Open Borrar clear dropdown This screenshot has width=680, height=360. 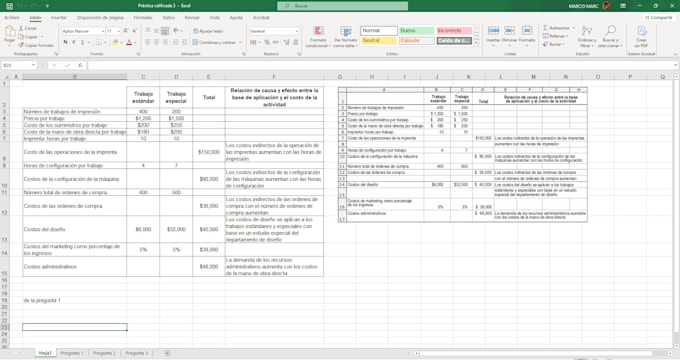tap(553, 44)
